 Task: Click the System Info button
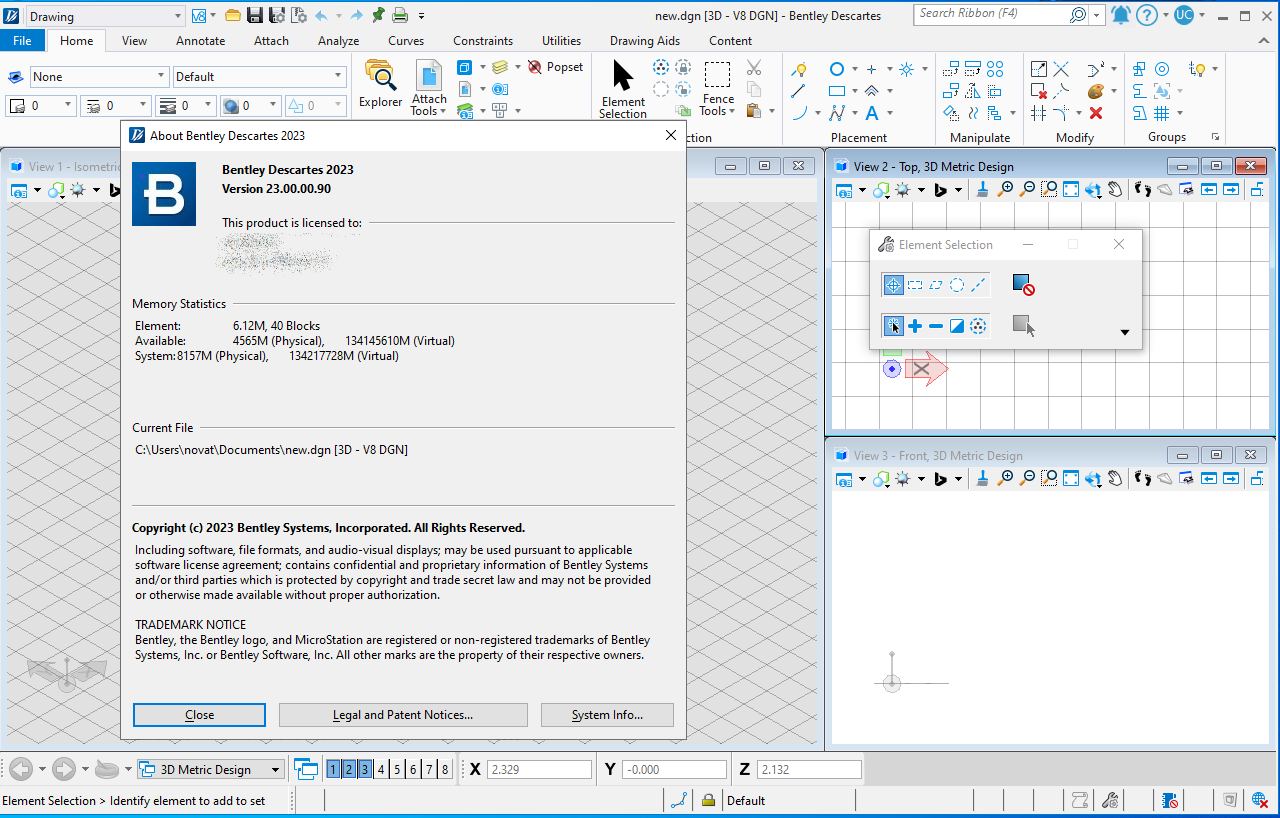607,715
